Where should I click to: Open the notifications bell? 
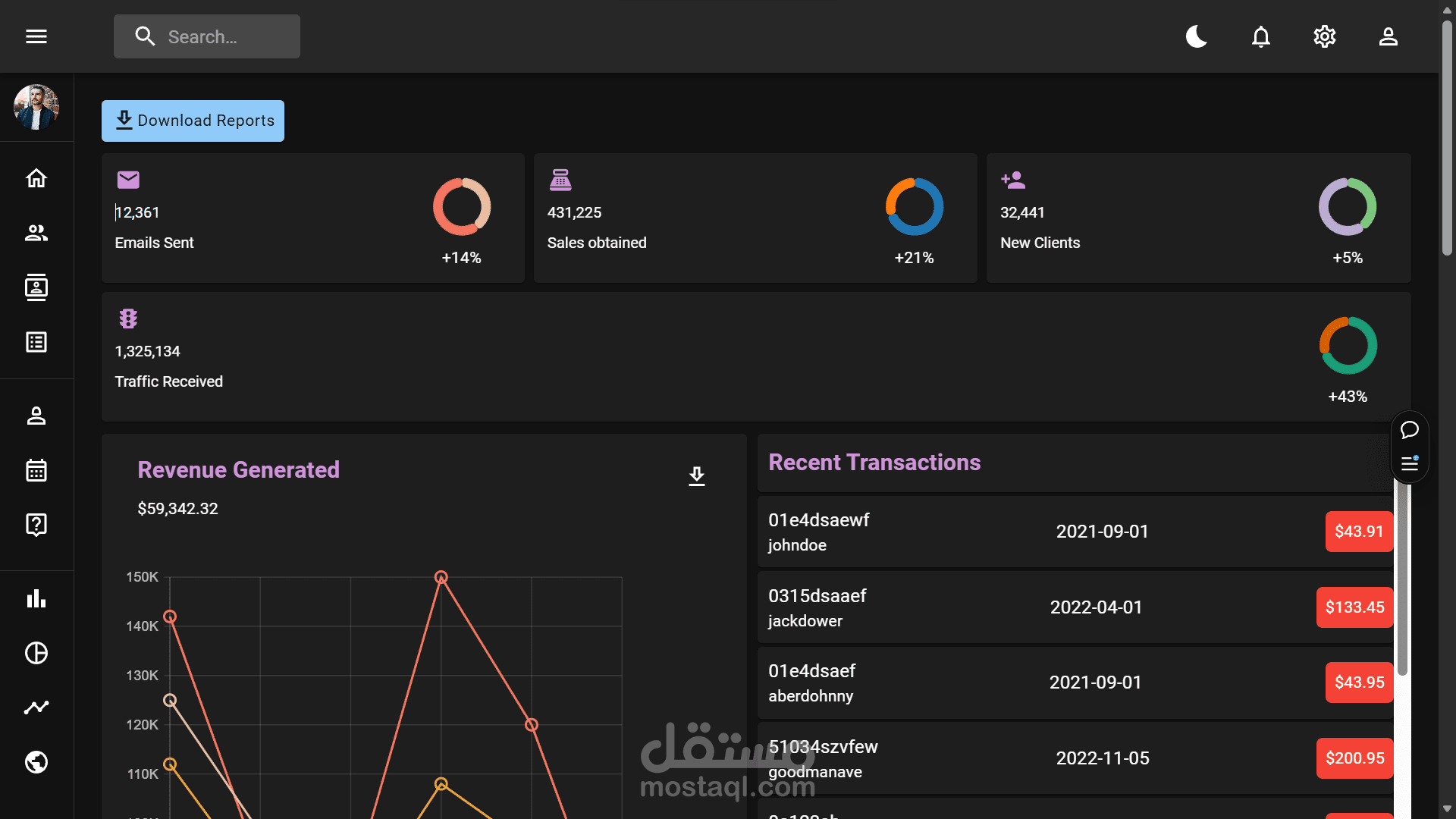click(1260, 36)
